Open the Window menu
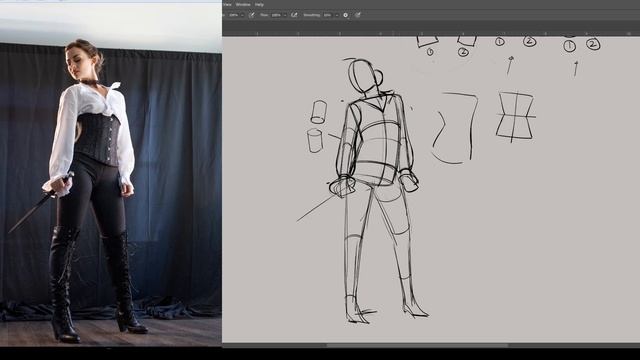This screenshot has width=640, height=360. [x=243, y=4]
